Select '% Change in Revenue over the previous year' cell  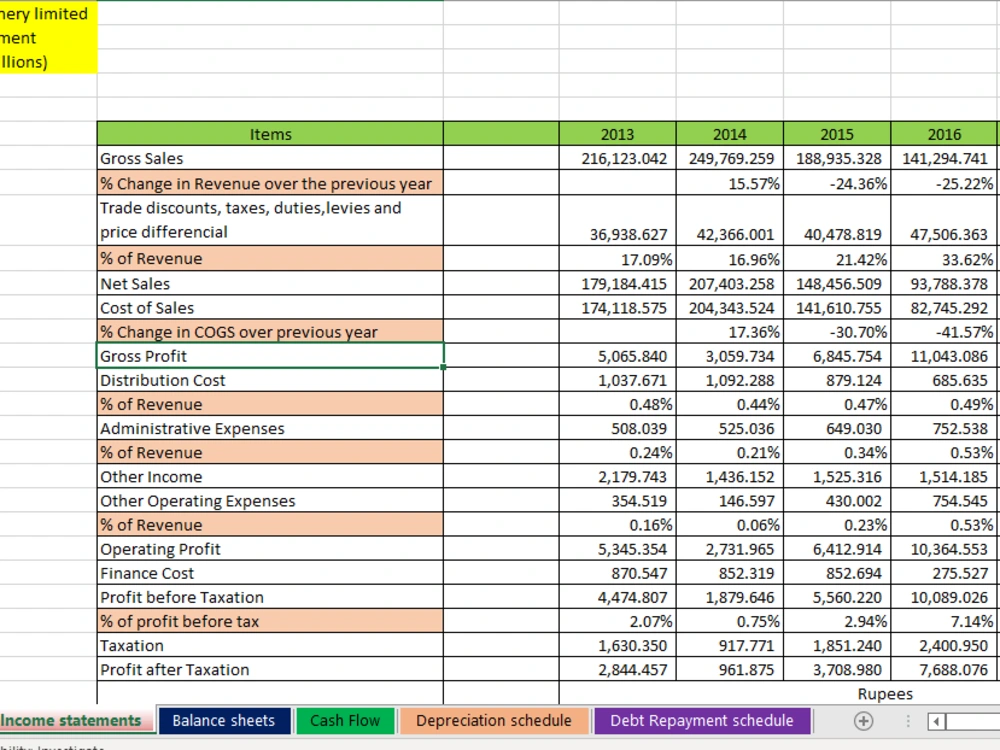(270, 183)
